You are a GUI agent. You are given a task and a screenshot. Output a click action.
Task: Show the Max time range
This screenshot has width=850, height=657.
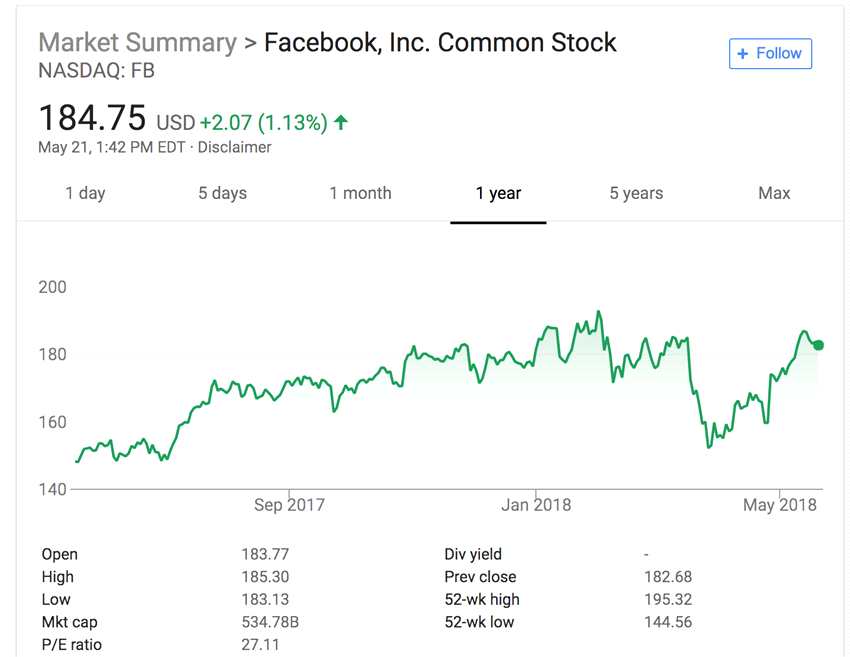coord(774,193)
